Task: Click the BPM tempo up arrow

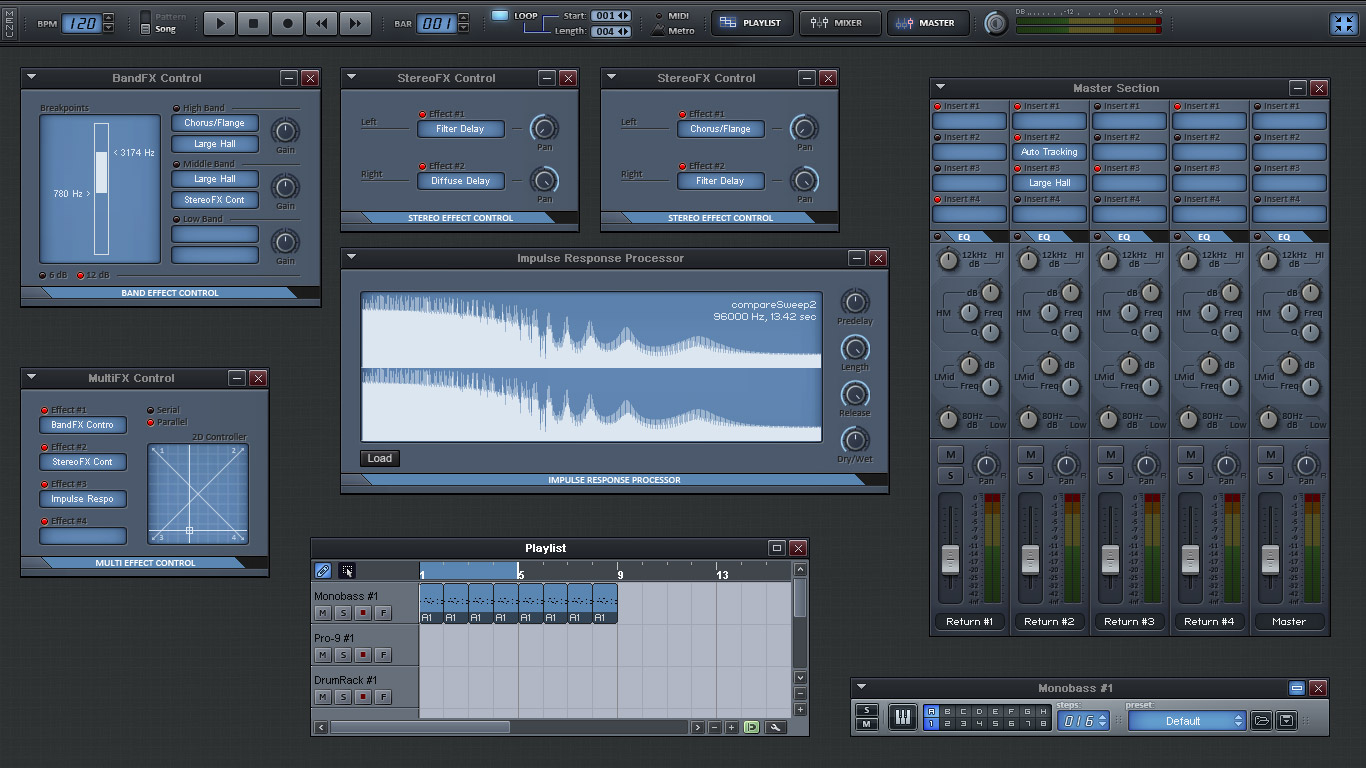Action: click(109, 18)
